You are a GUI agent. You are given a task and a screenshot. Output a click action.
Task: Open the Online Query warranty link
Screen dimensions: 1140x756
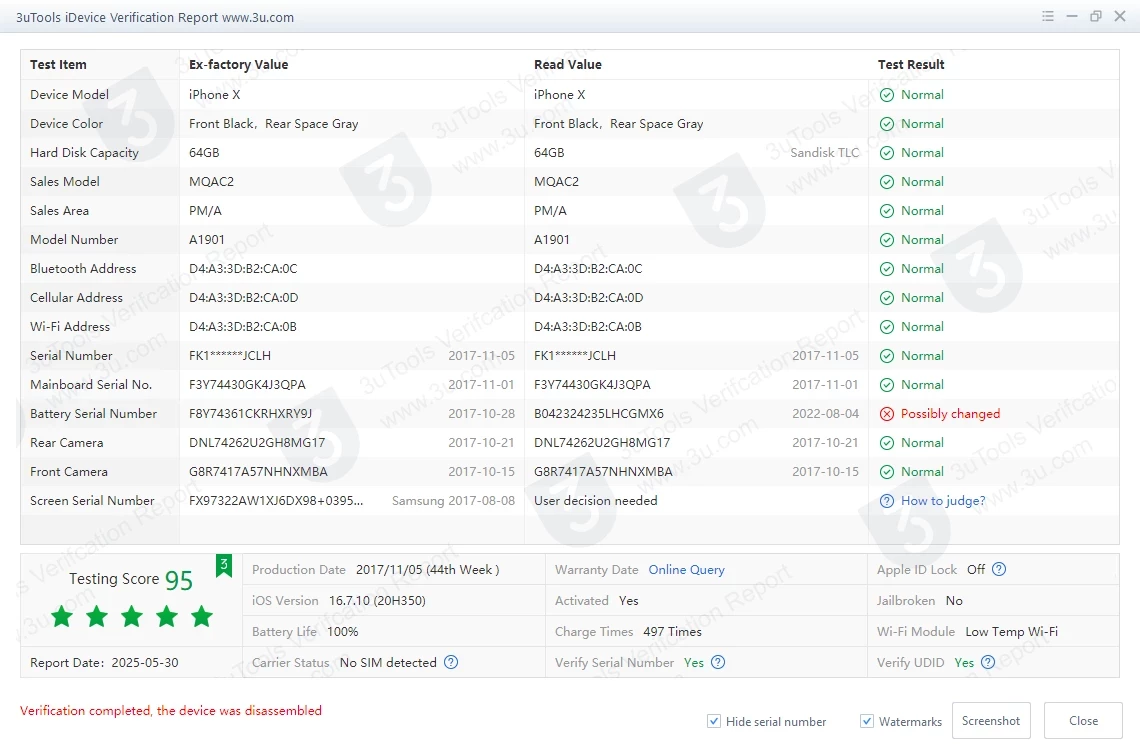pyautogui.click(x=686, y=570)
